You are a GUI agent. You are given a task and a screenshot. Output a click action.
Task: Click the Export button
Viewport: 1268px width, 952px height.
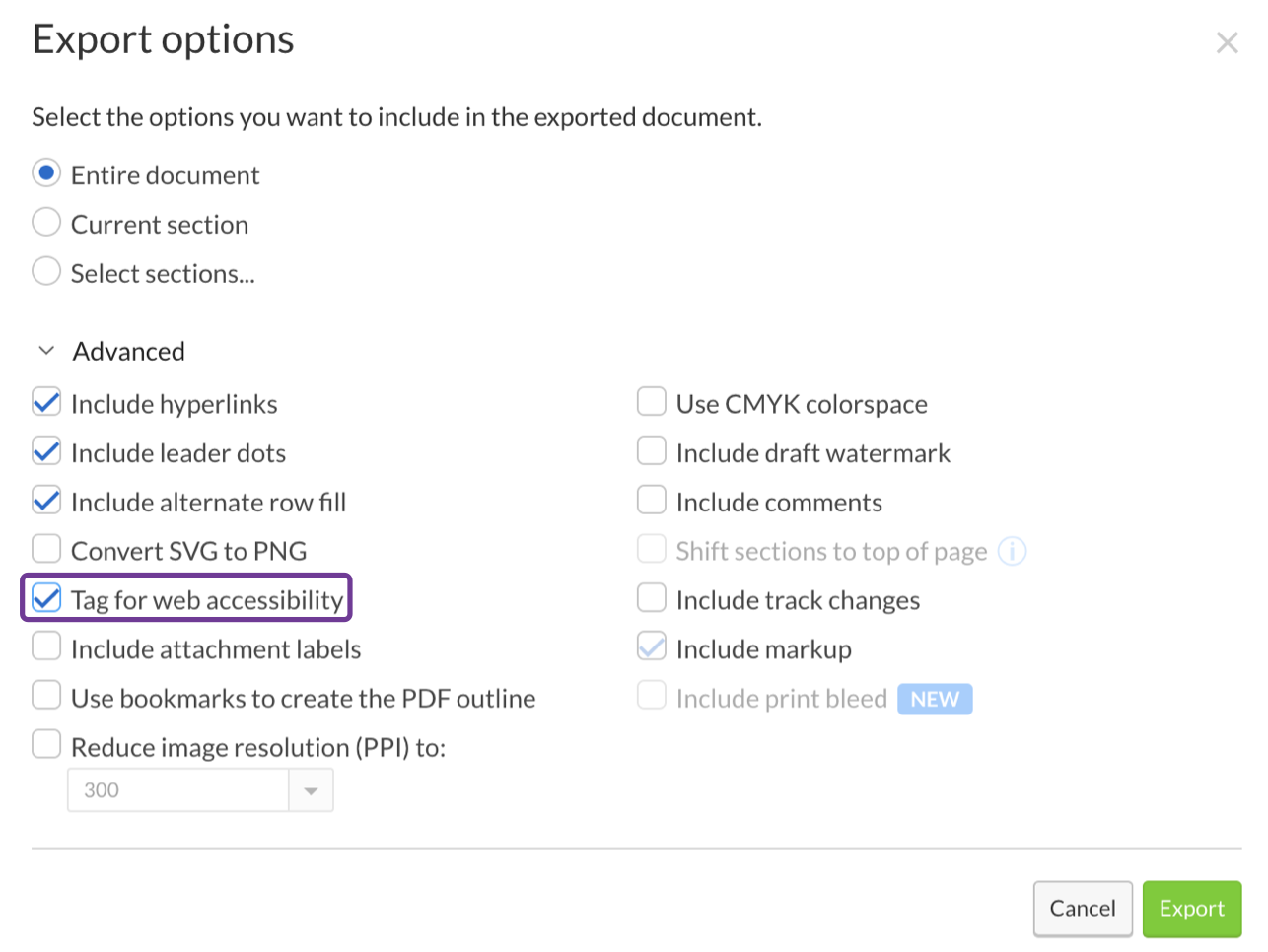tap(1191, 908)
